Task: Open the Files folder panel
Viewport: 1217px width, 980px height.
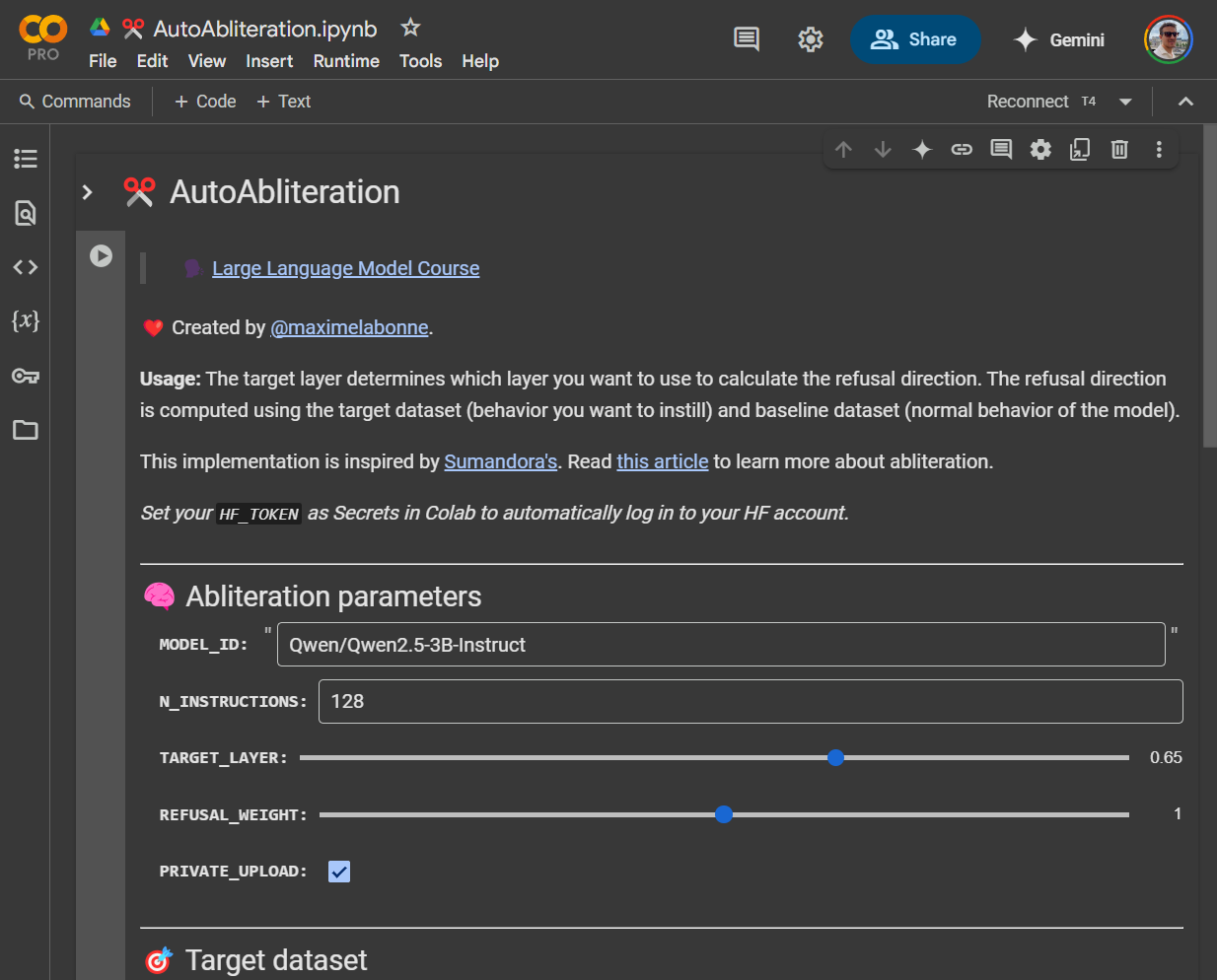Action: click(x=26, y=430)
